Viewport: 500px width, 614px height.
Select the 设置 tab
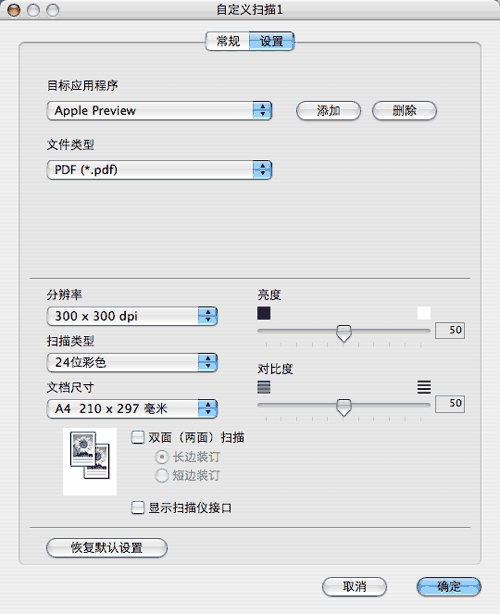click(x=272, y=41)
